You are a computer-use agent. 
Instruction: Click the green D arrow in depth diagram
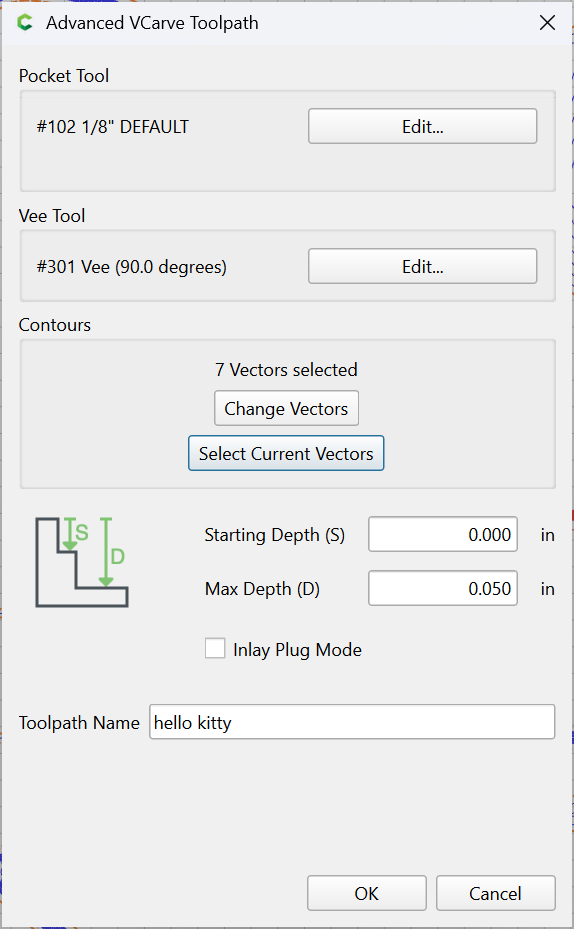(x=106, y=552)
